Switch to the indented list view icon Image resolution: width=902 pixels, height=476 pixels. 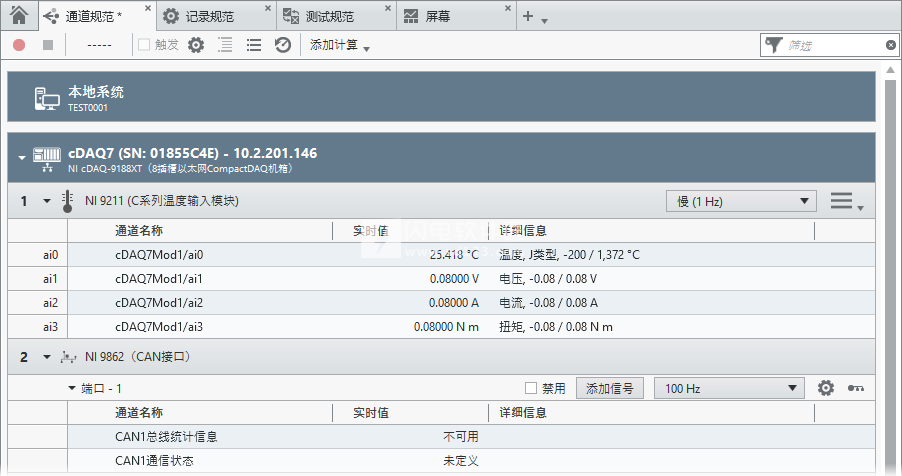click(x=225, y=45)
